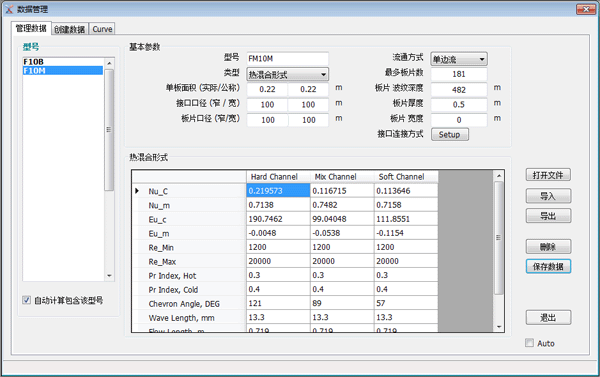Select the Pr Index, Hot row header
This screenshot has height=377, width=600.
(x=189, y=276)
